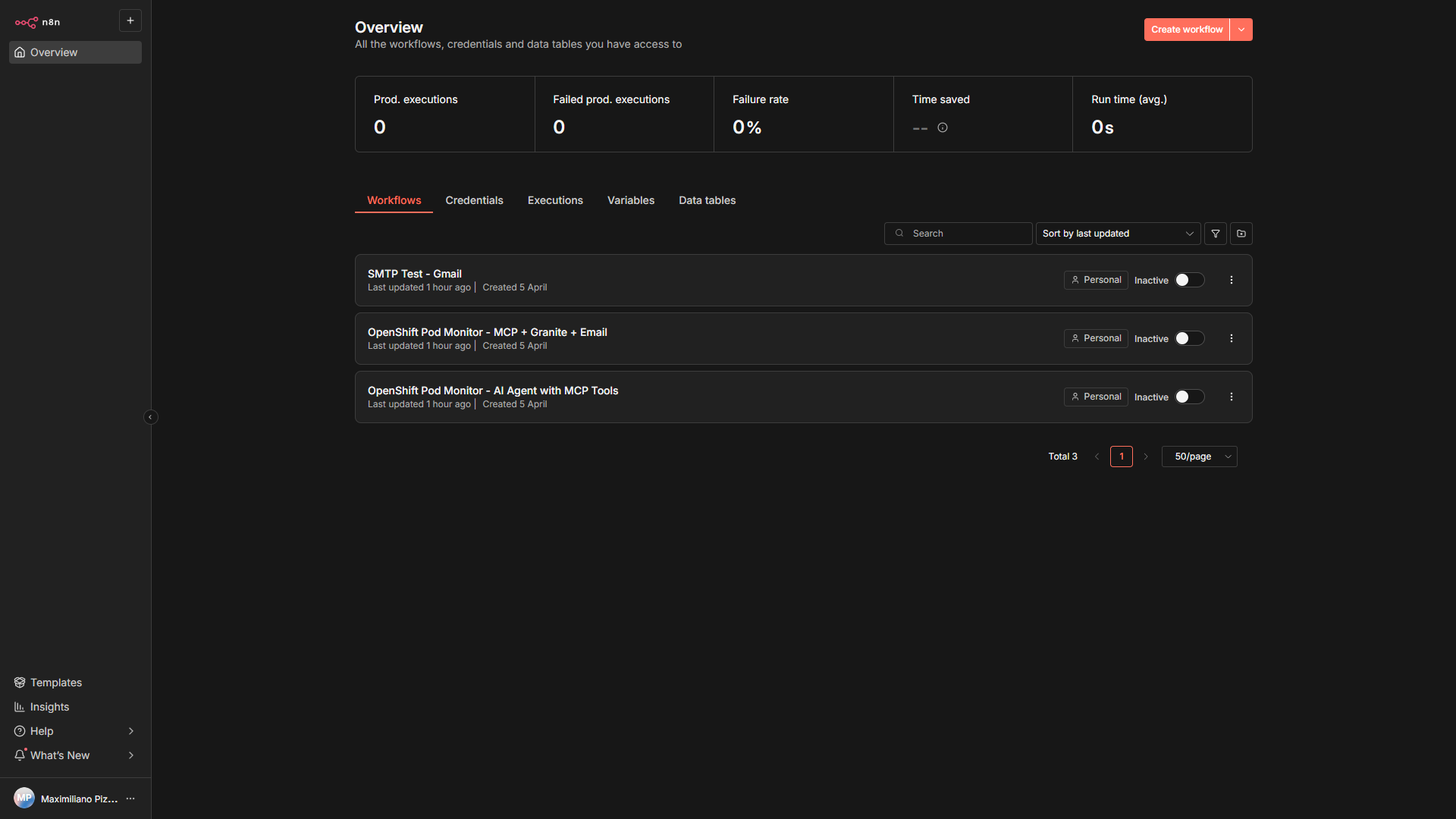Activate the SMTP Test - Gmail workflow toggle
Viewport: 1456px width, 819px height.
coord(1188,279)
